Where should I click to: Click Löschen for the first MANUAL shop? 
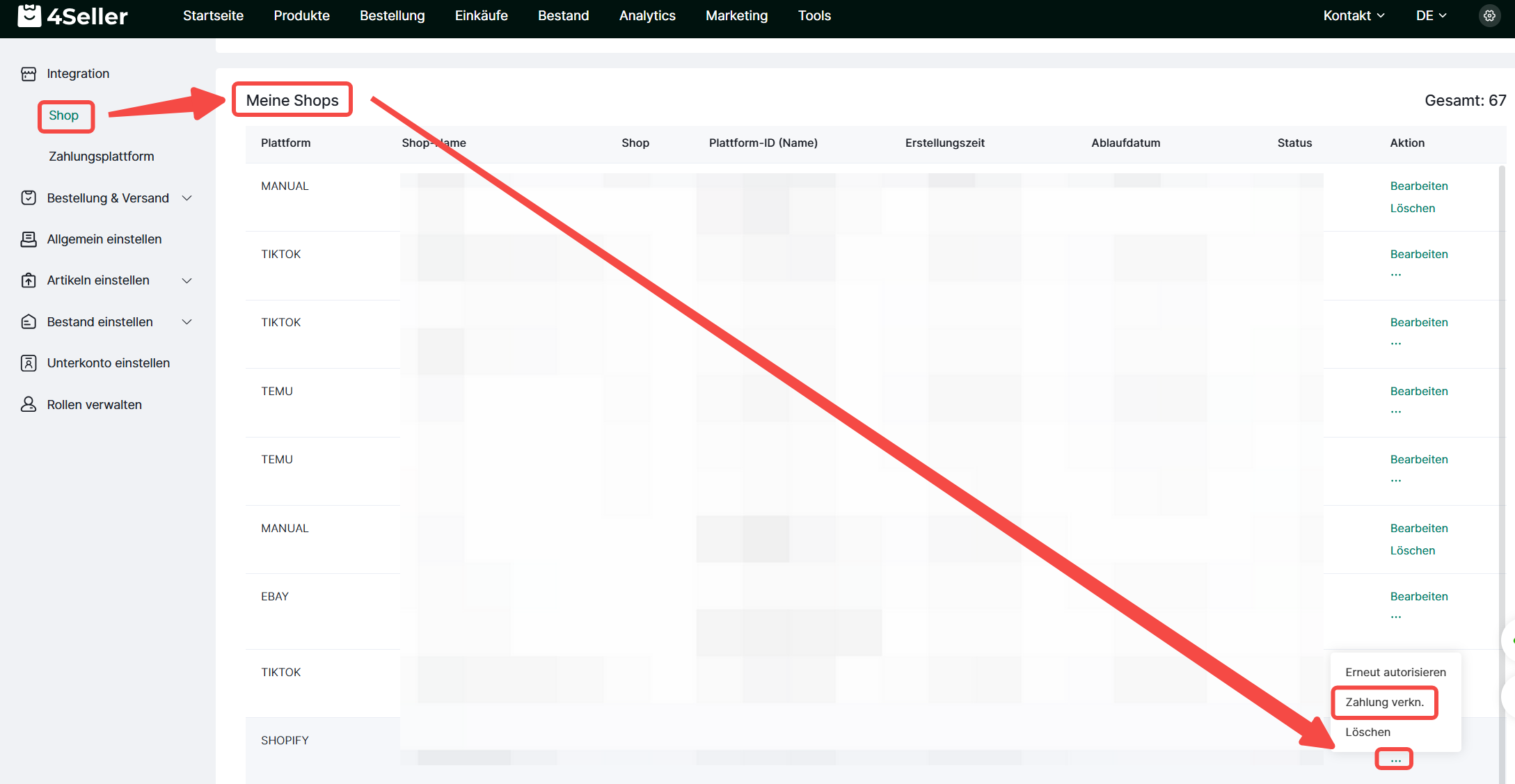point(1412,208)
